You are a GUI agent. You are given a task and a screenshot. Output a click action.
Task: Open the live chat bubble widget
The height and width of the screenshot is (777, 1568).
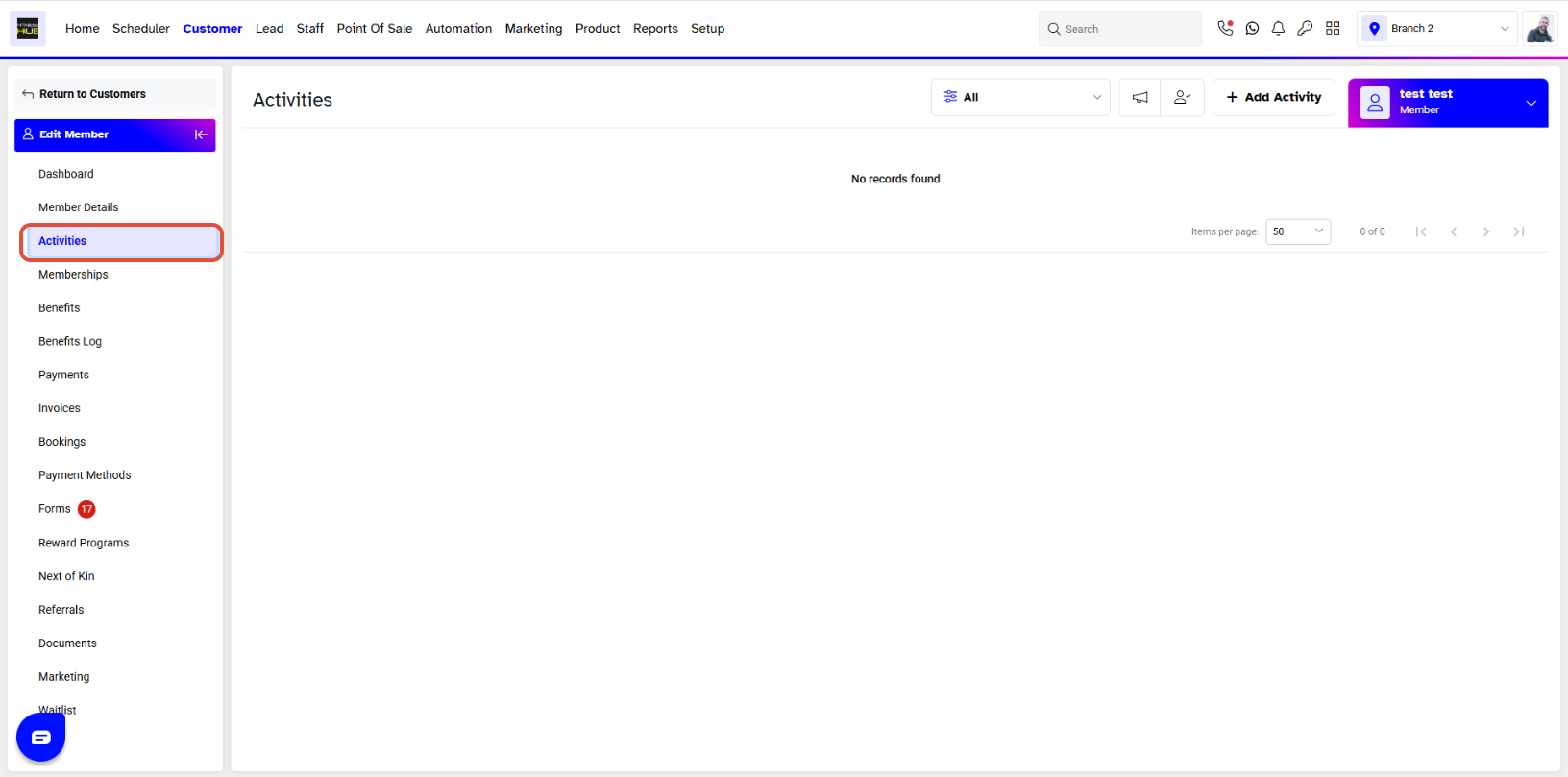[40, 738]
